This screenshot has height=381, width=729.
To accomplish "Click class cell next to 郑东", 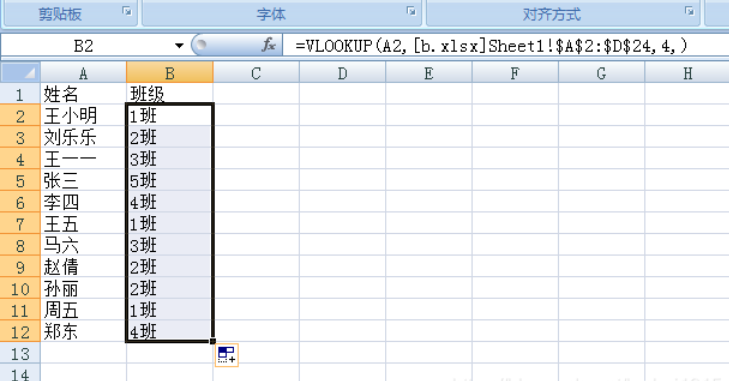I will pyautogui.click(x=170, y=332).
